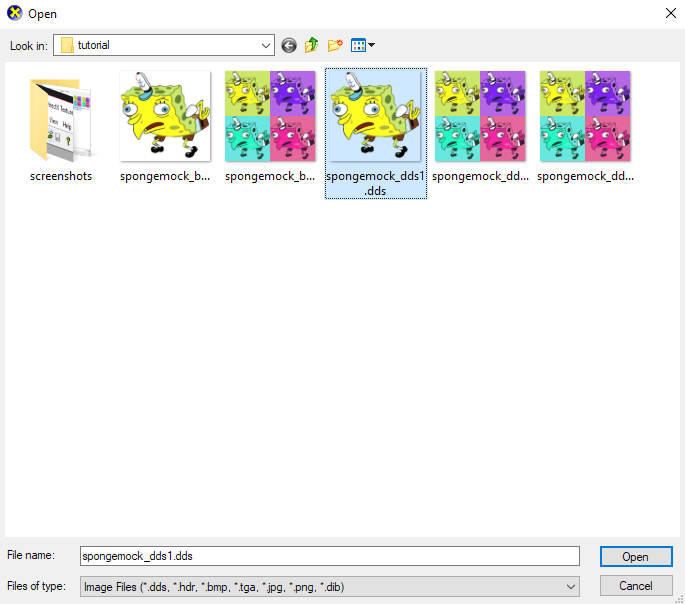Click the File name input field
This screenshot has height=604, width=685.
(x=330, y=556)
